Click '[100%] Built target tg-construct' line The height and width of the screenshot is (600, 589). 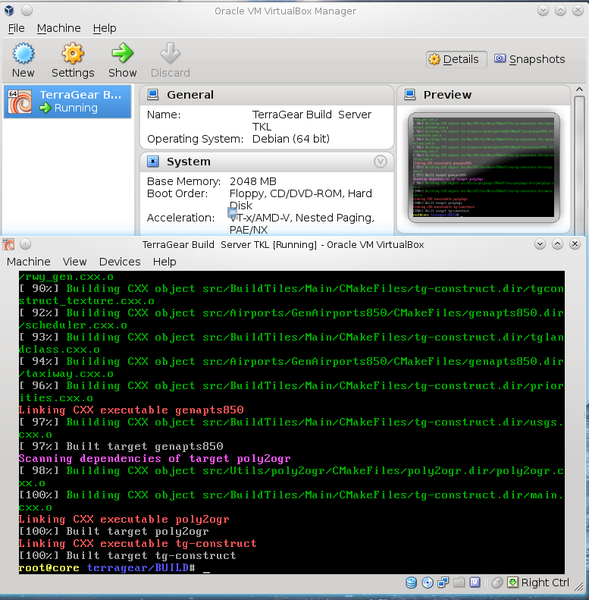[x=127, y=556]
